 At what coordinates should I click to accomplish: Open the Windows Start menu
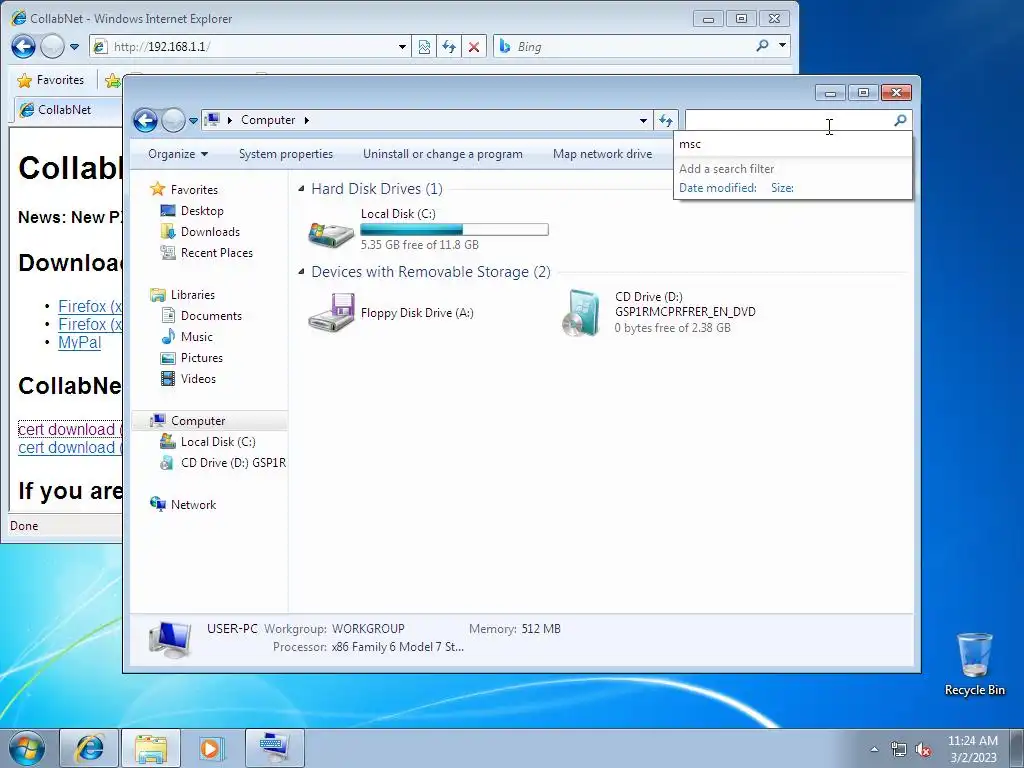click(27, 748)
